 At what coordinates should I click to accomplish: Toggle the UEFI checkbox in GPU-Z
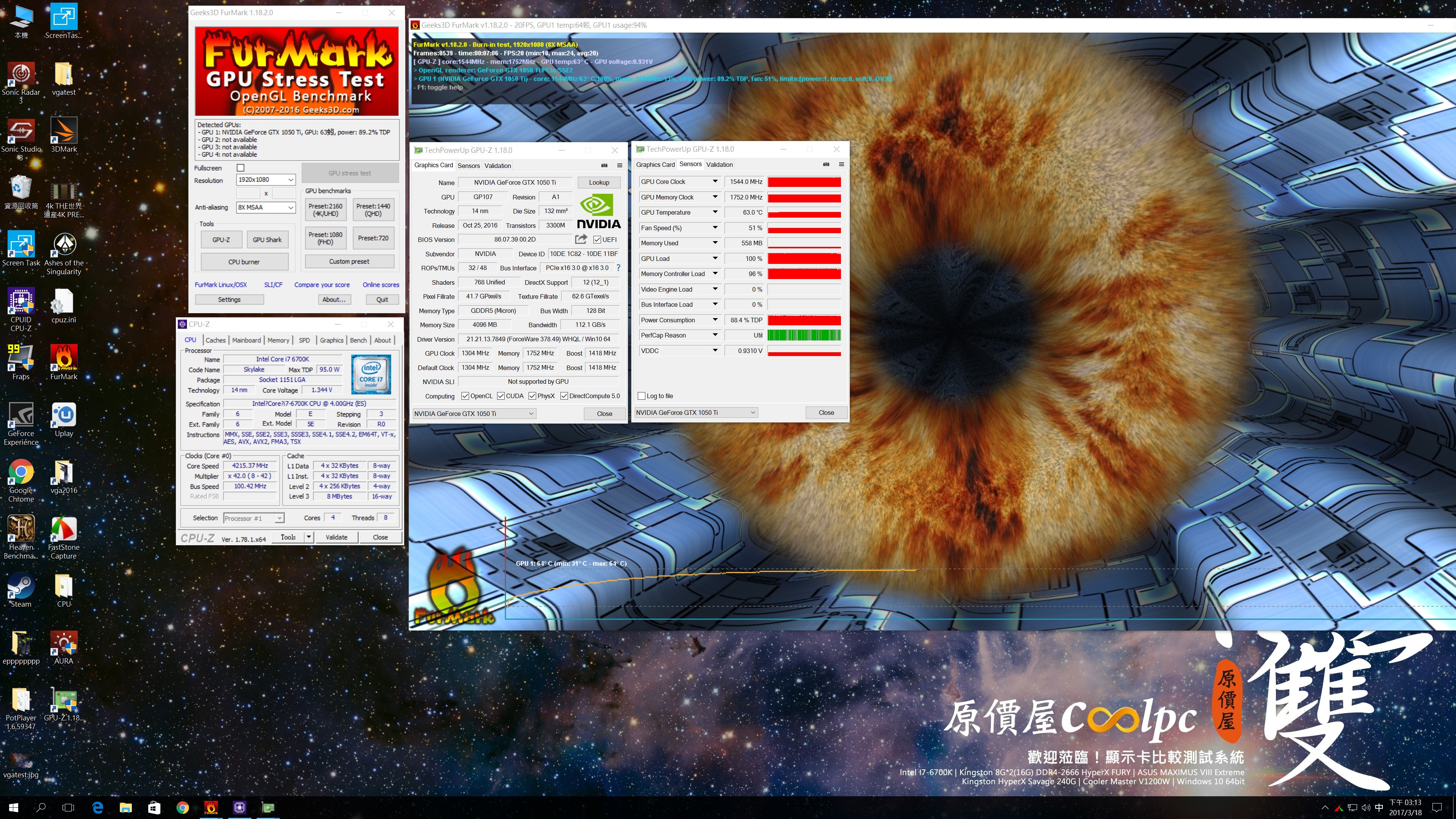click(597, 240)
